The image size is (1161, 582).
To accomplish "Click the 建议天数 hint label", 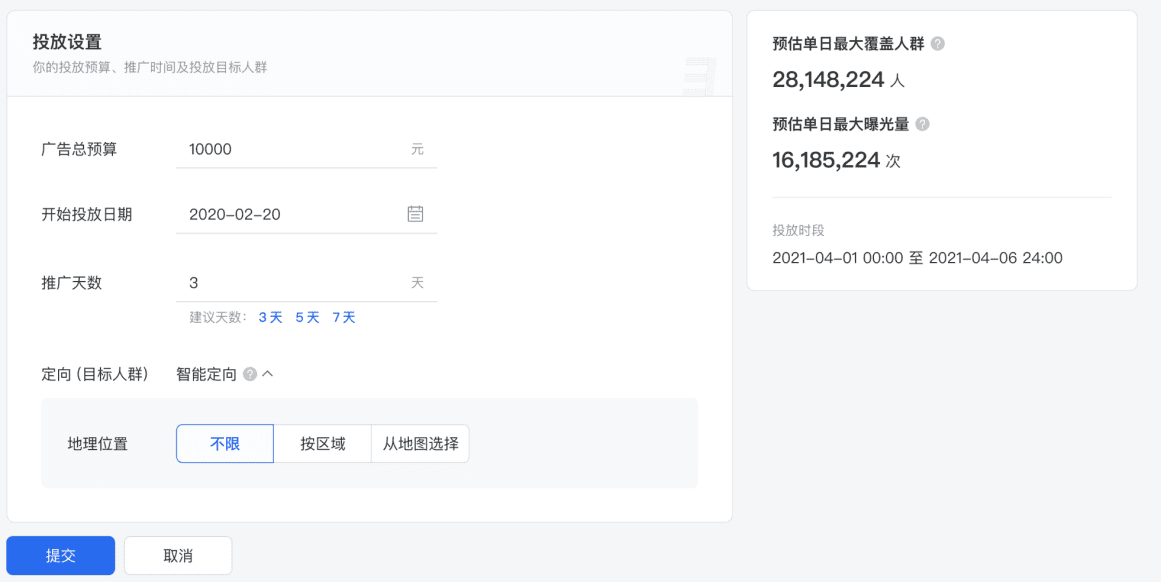I will [218, 318].
